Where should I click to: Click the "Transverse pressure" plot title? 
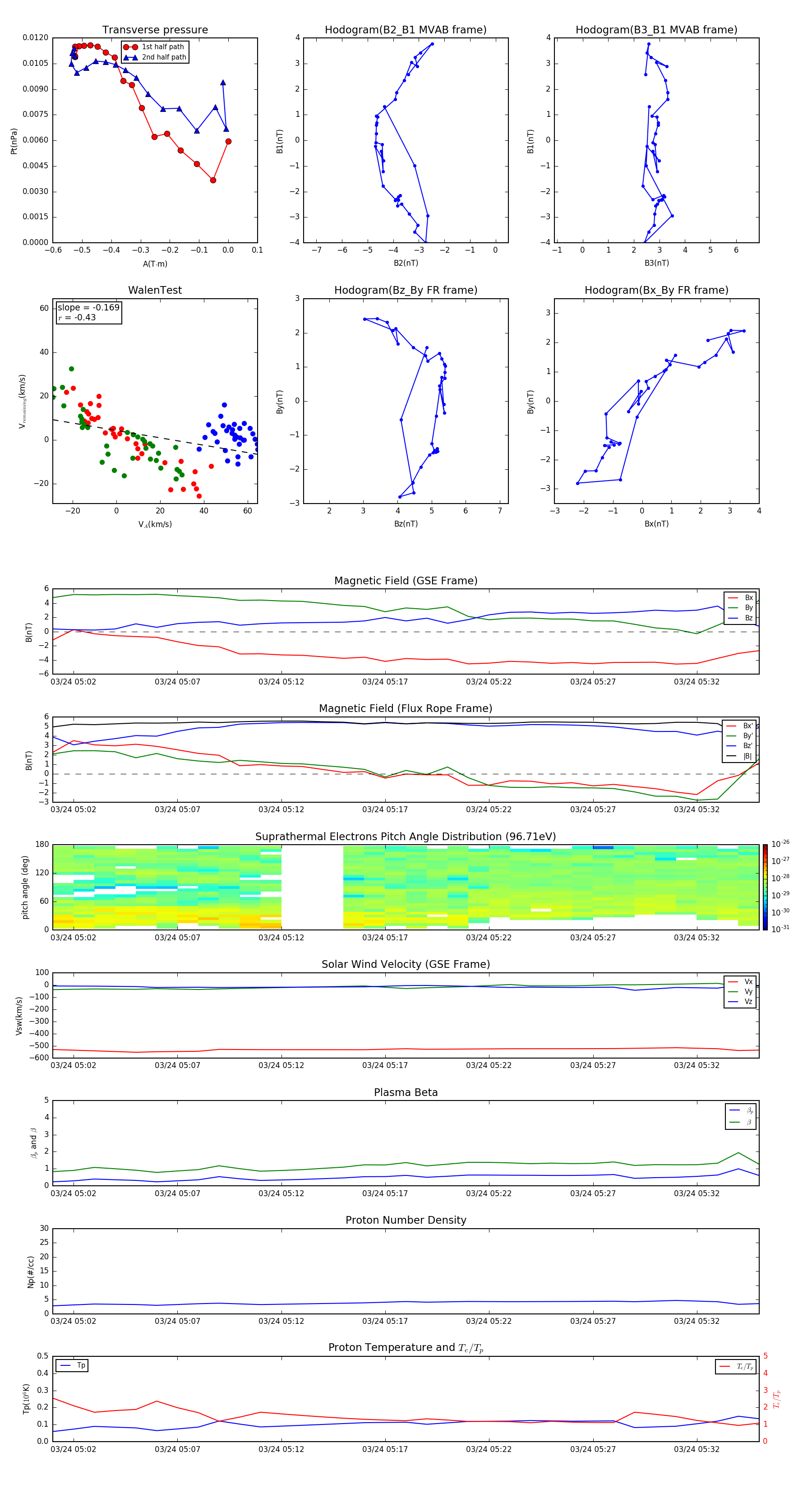155,30
